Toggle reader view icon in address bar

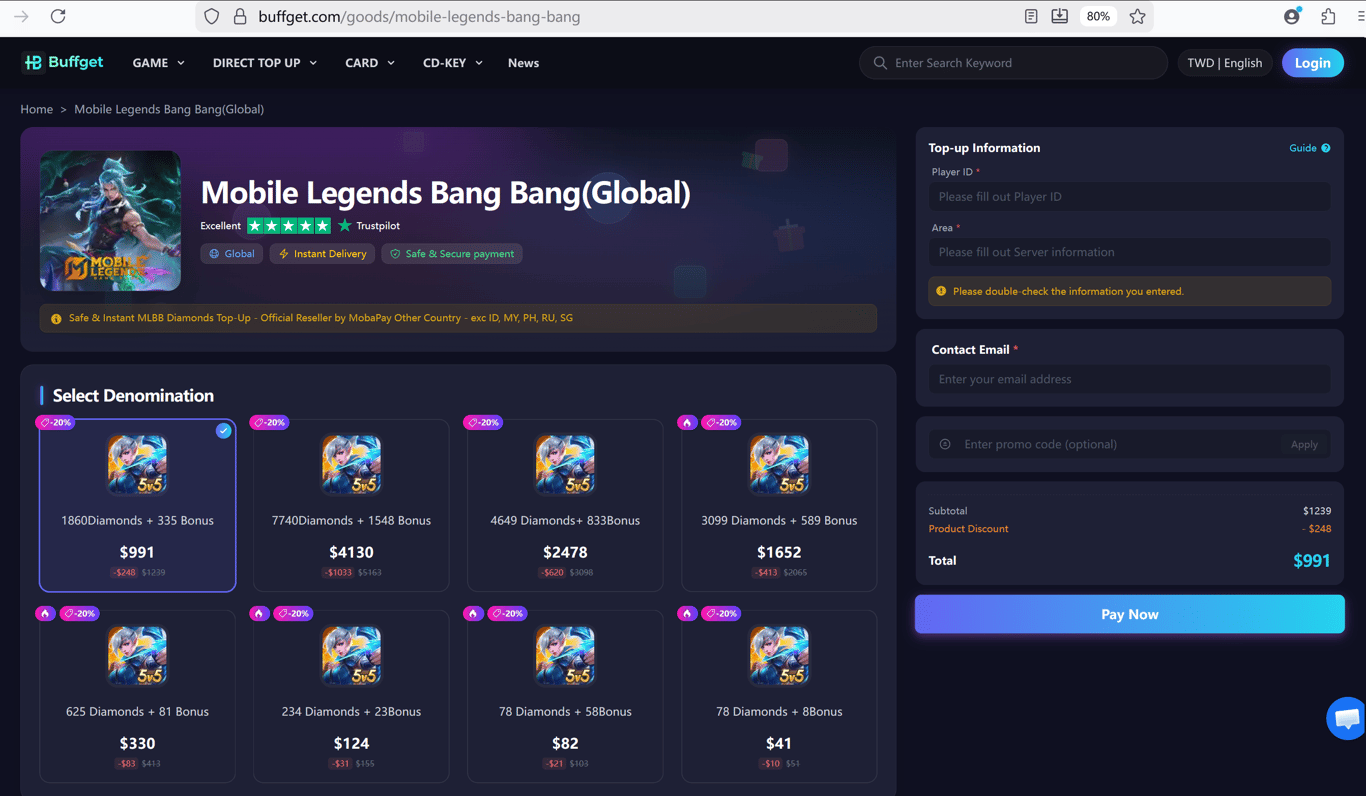(x=1031, y=16)
